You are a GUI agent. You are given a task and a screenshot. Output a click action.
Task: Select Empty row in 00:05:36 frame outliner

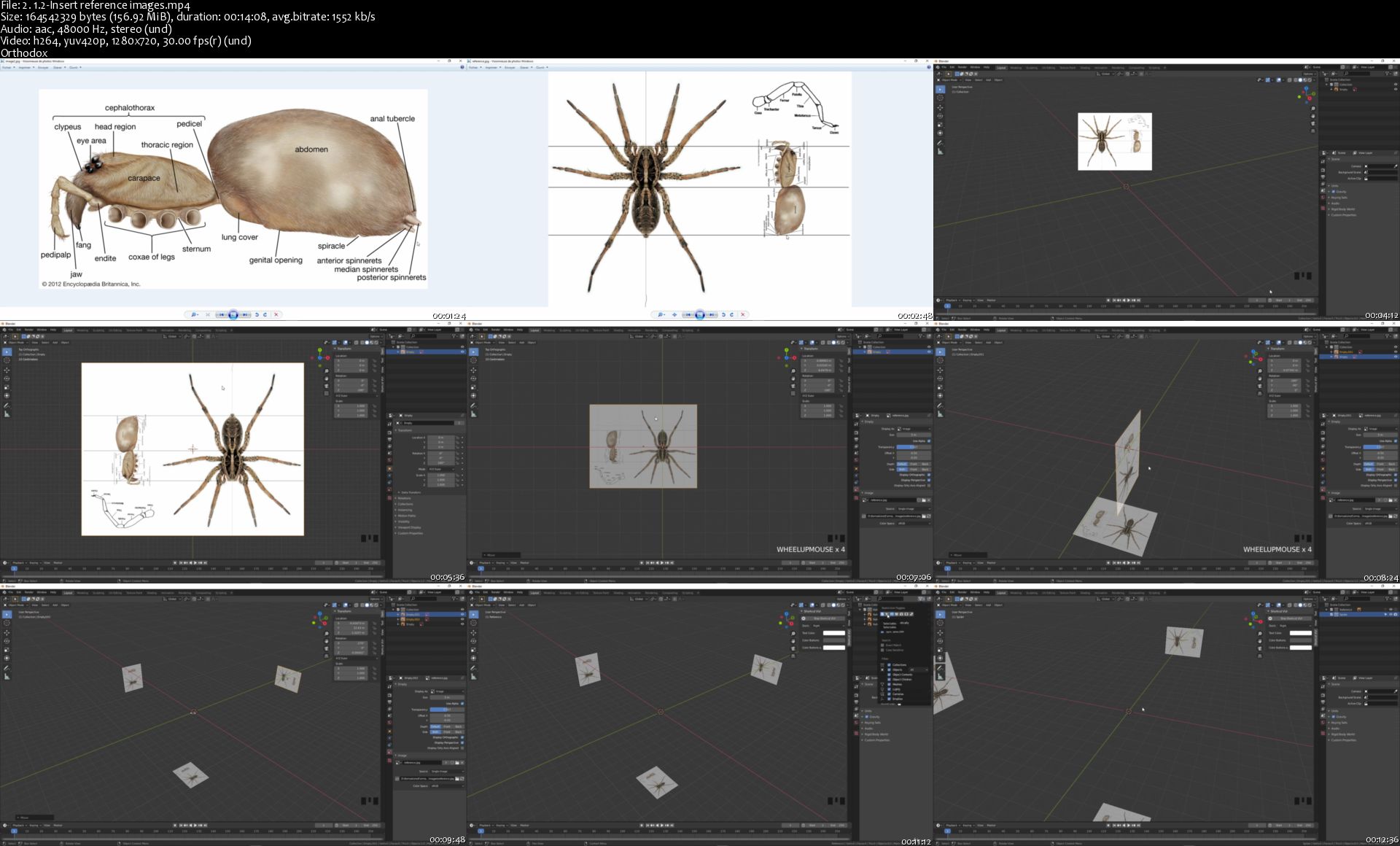(426, 352)
